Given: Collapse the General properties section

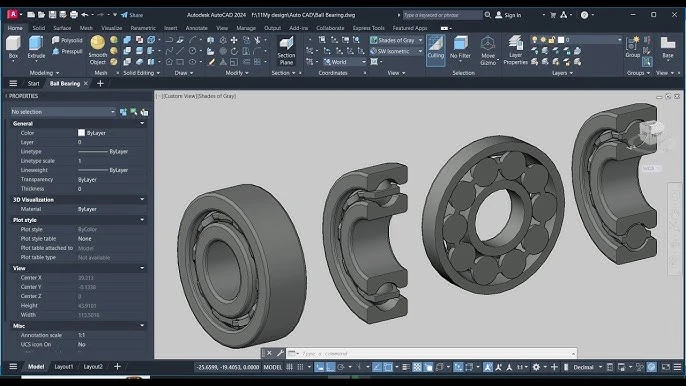Looking at the screenshot, I should [142, 123].
